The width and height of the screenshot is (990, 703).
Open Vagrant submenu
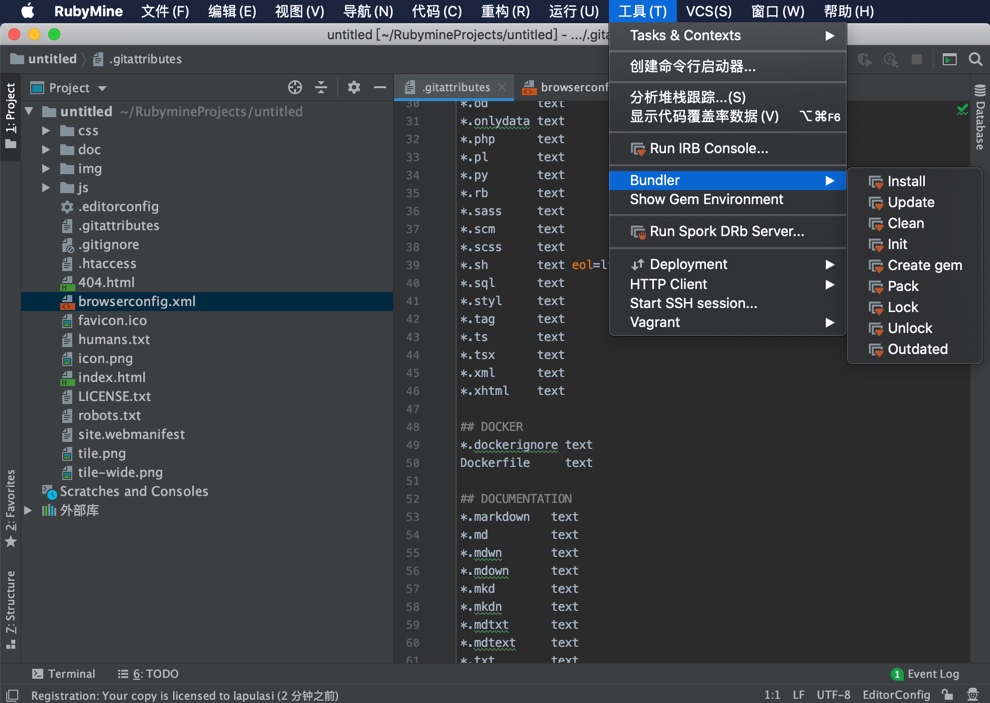(x=727, y=322)
